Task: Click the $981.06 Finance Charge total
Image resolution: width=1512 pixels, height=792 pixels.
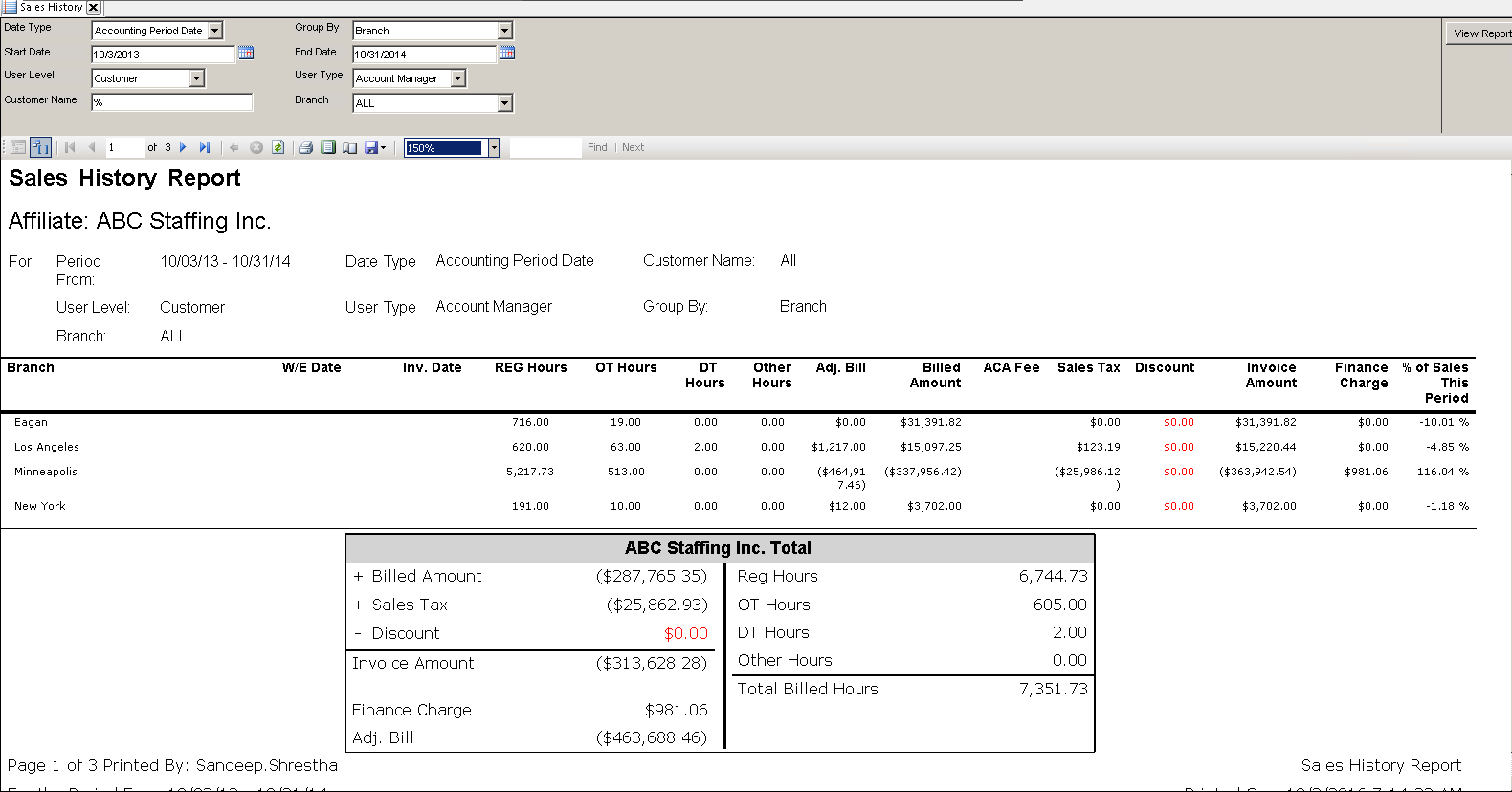Action: (x=677, y=710)
